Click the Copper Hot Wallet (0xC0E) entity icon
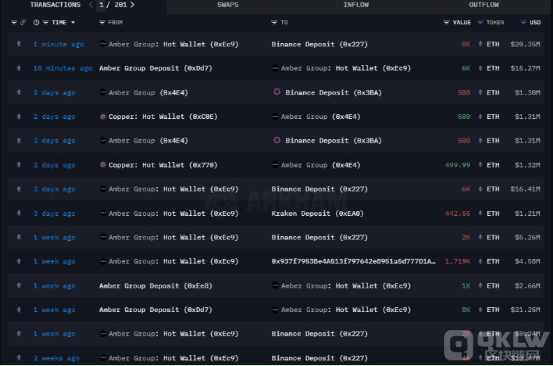 tap(103, 116)
